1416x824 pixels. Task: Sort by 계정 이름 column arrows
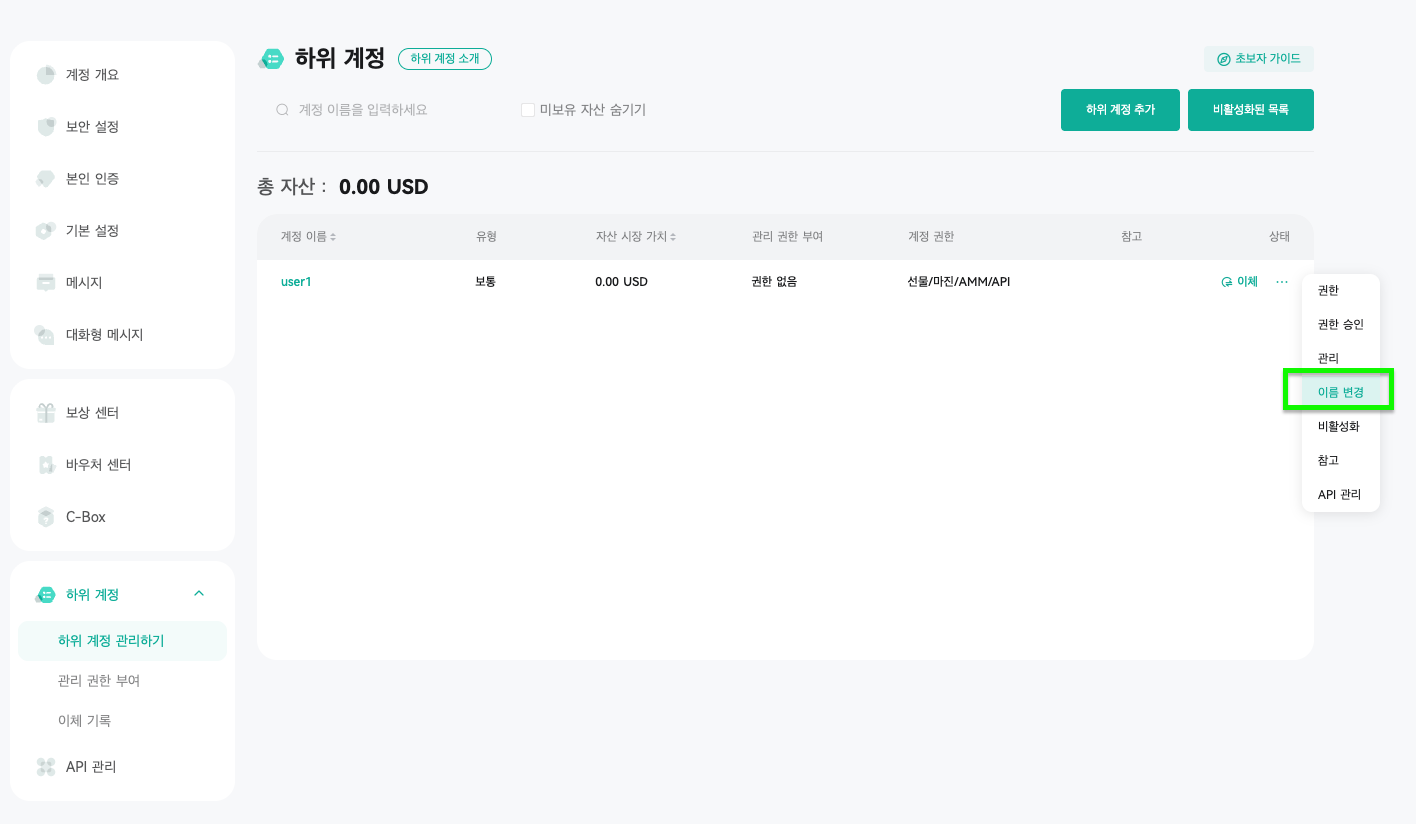click(333, 237)
